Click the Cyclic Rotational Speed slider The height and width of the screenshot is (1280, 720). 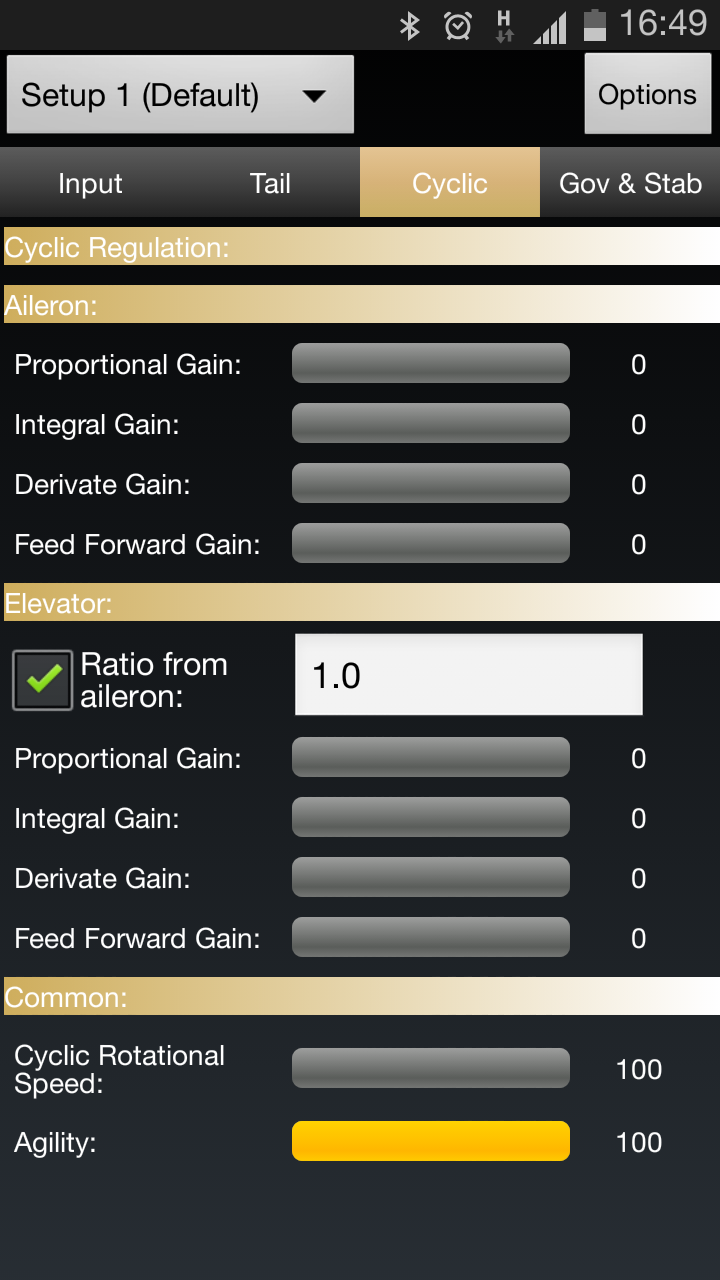point(431,1068)
